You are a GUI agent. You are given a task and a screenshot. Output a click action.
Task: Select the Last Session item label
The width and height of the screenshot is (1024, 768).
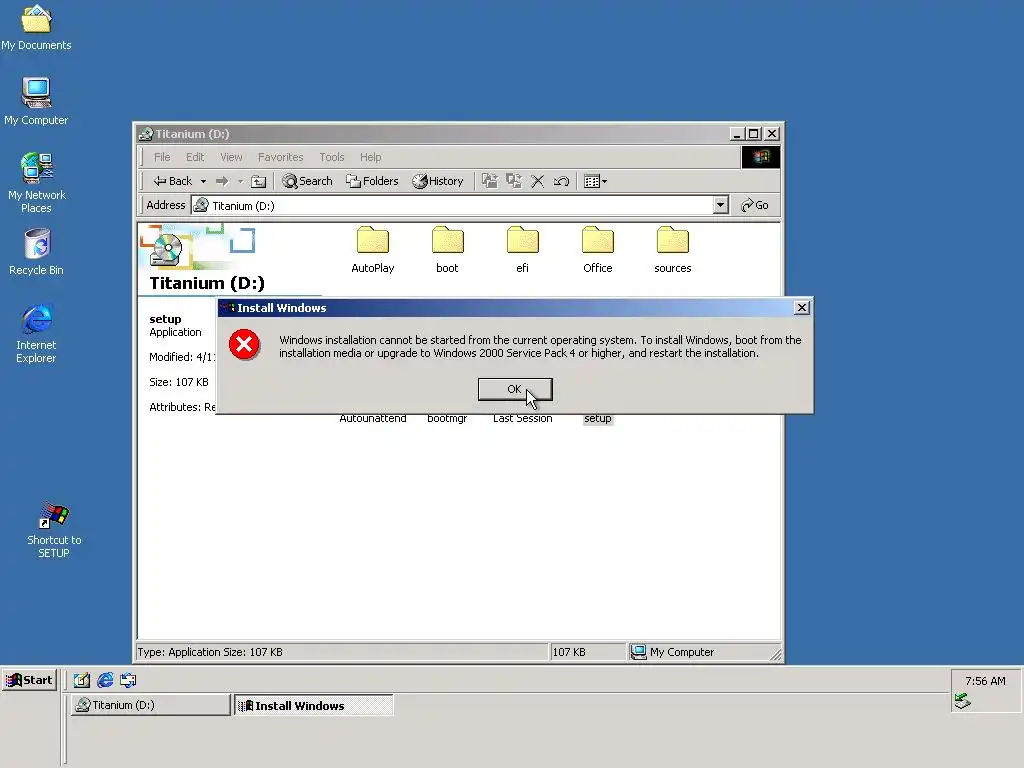pos(522,419)
